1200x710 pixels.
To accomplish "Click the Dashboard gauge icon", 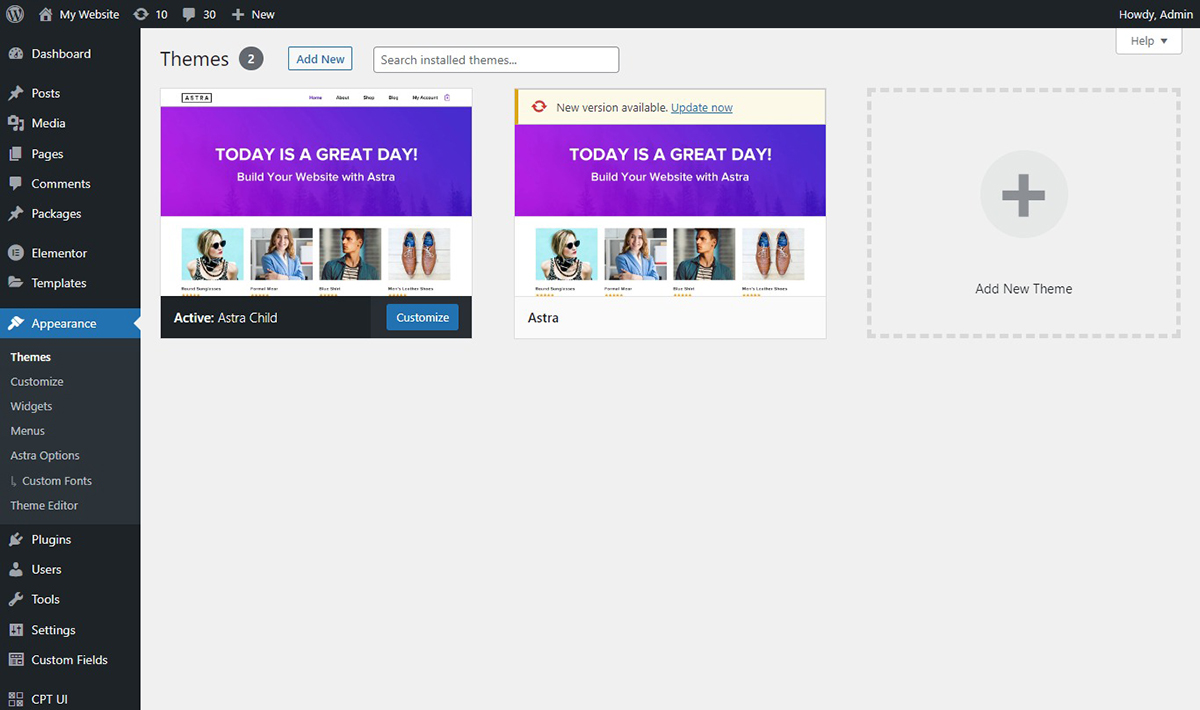I will [x=15, y=54].
